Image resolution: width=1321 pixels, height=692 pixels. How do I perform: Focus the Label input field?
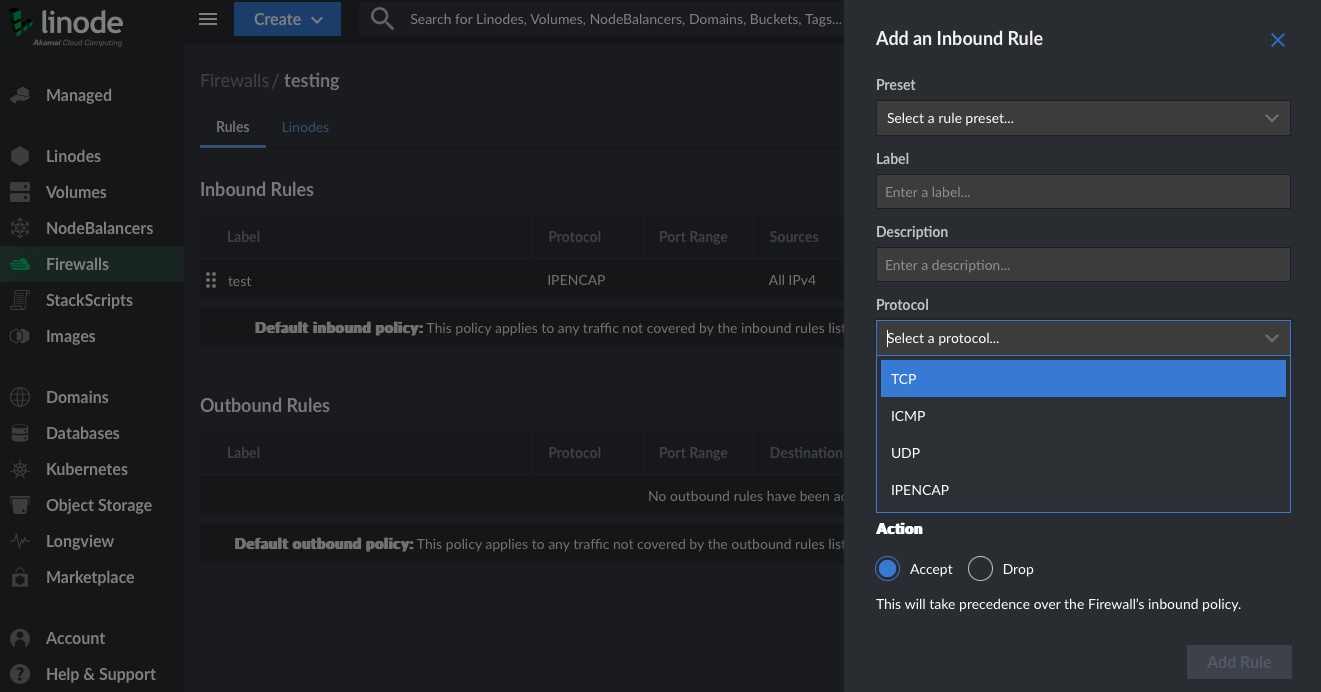point(1083,192)
